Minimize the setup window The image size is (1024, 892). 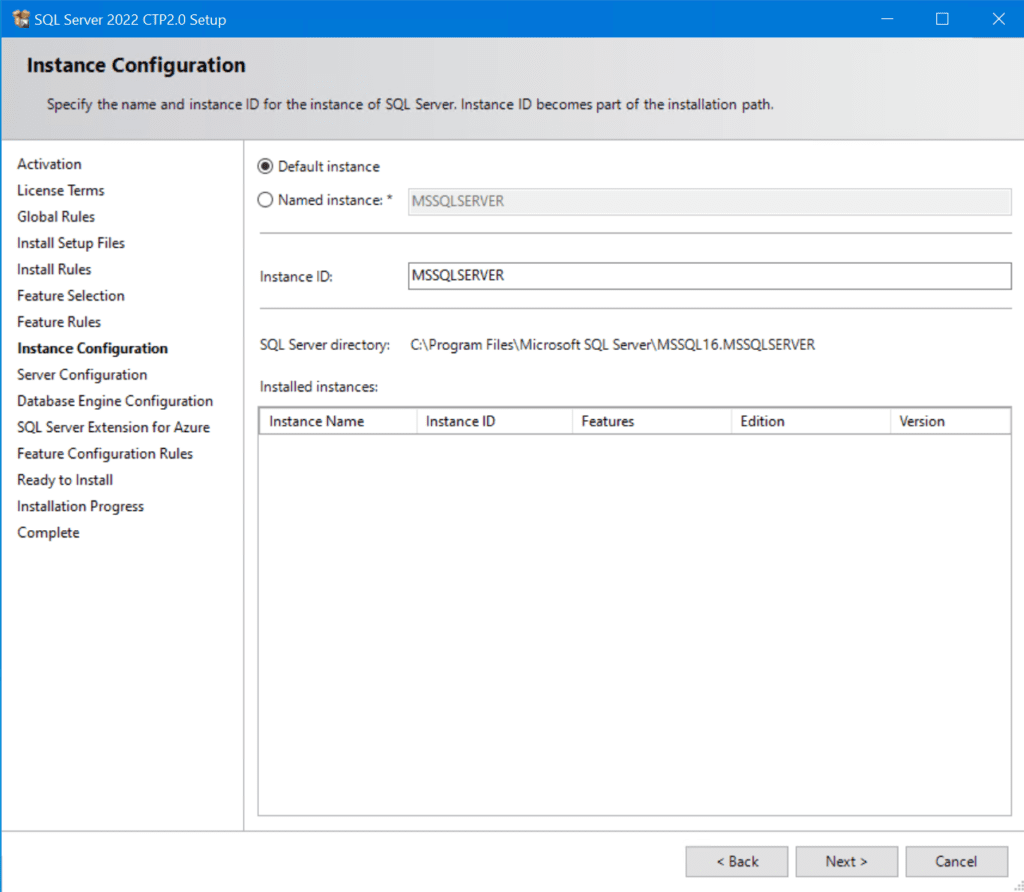pyautogui.click(x=887, y=19)
